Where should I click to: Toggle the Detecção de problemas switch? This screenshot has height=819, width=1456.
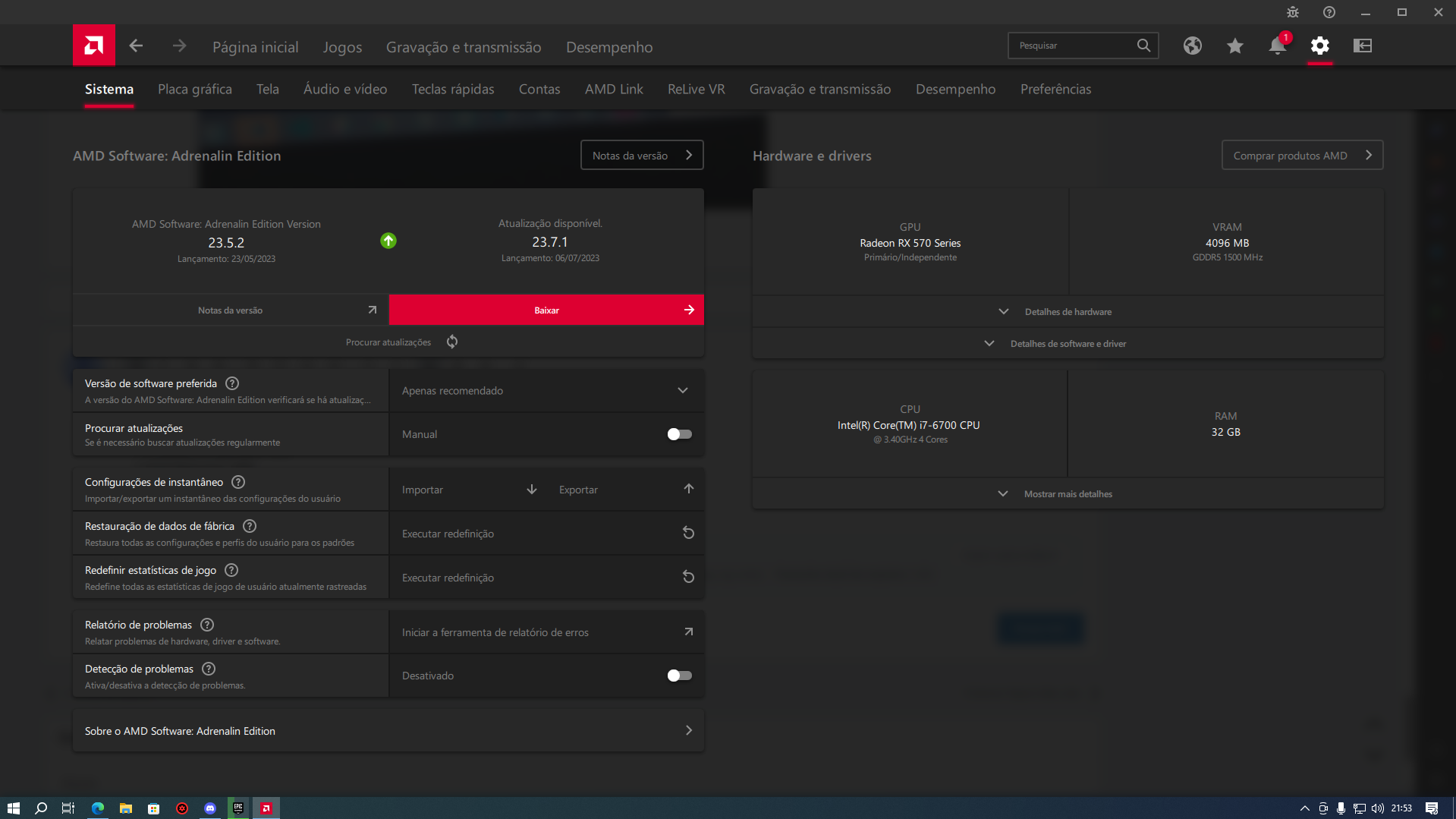[x=679, y=676]
